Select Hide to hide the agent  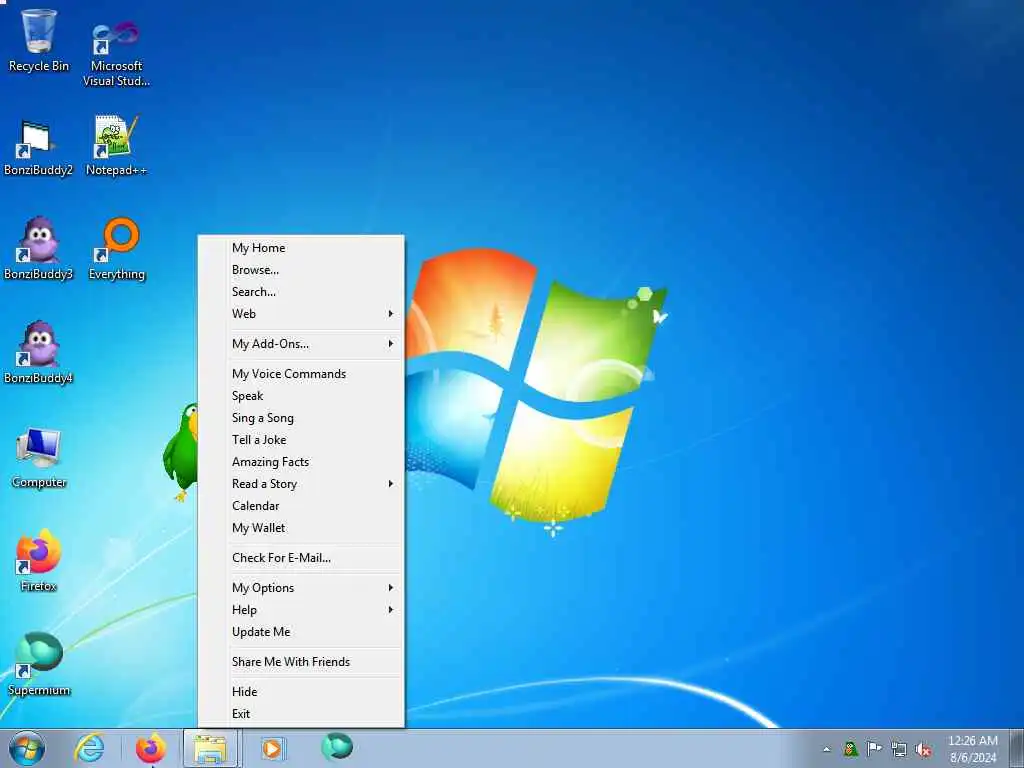click(301, 692)
